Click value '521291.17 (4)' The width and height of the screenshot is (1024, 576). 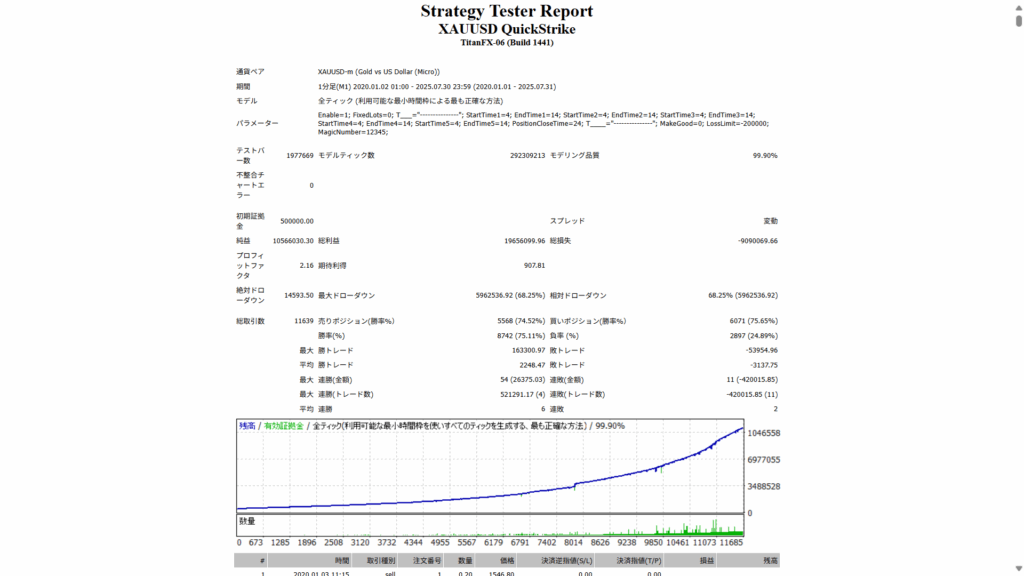522,394
